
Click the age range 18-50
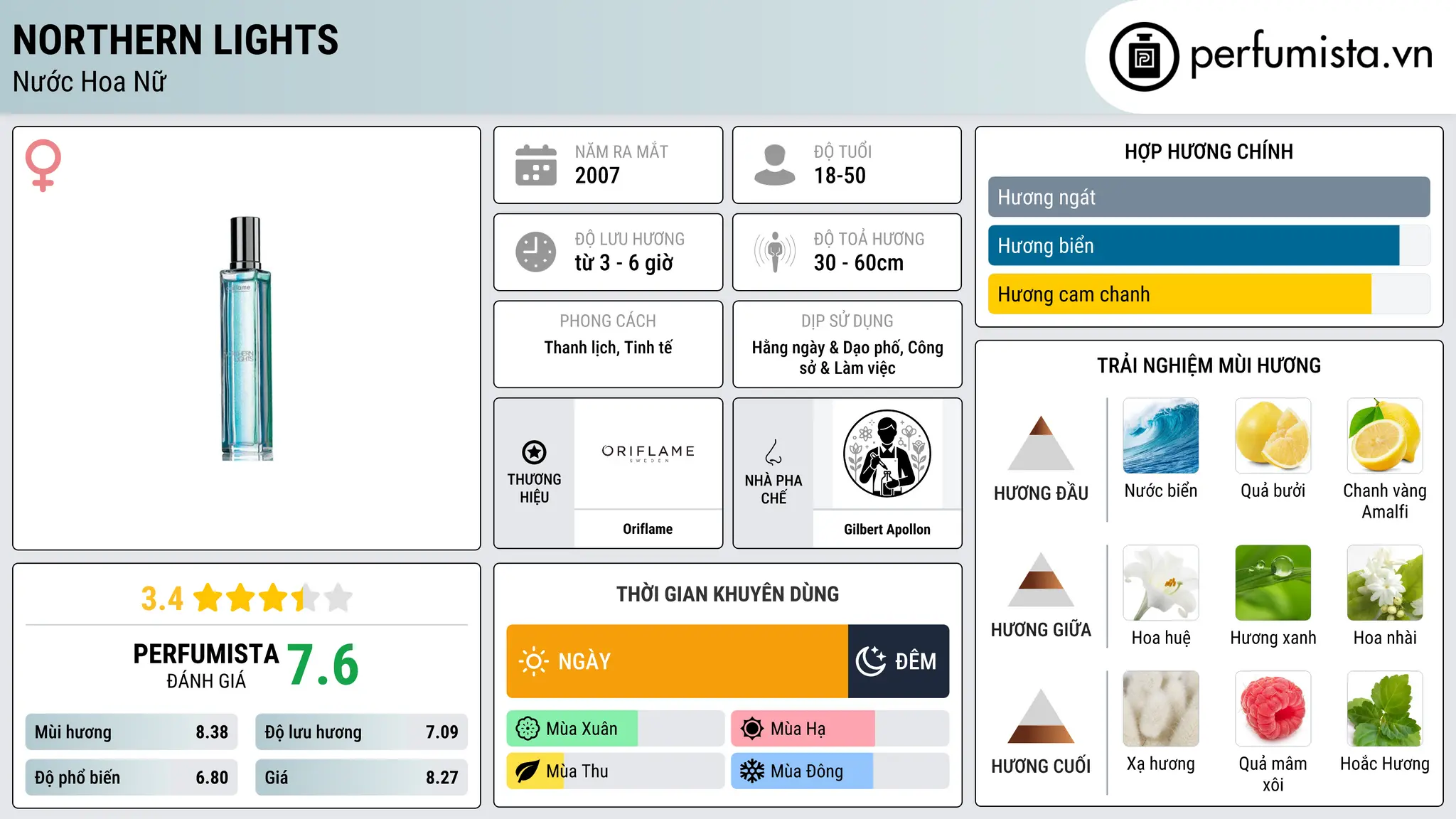840,175
